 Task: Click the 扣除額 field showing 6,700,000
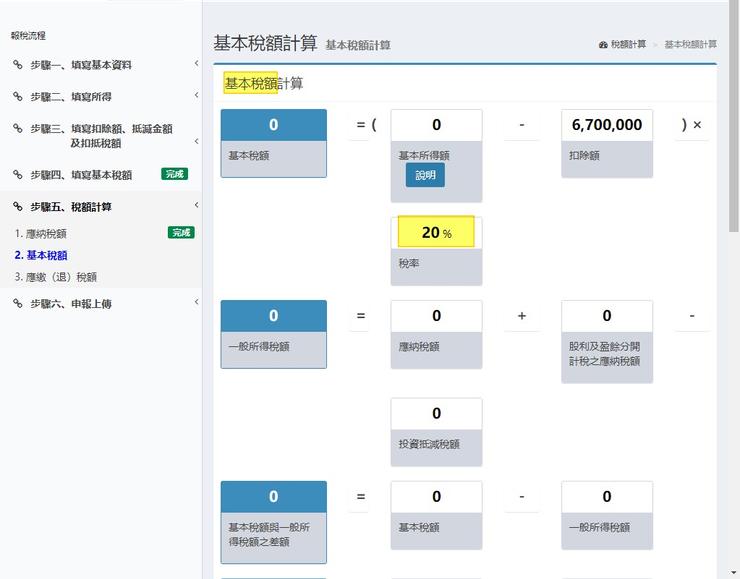(607, 125)
